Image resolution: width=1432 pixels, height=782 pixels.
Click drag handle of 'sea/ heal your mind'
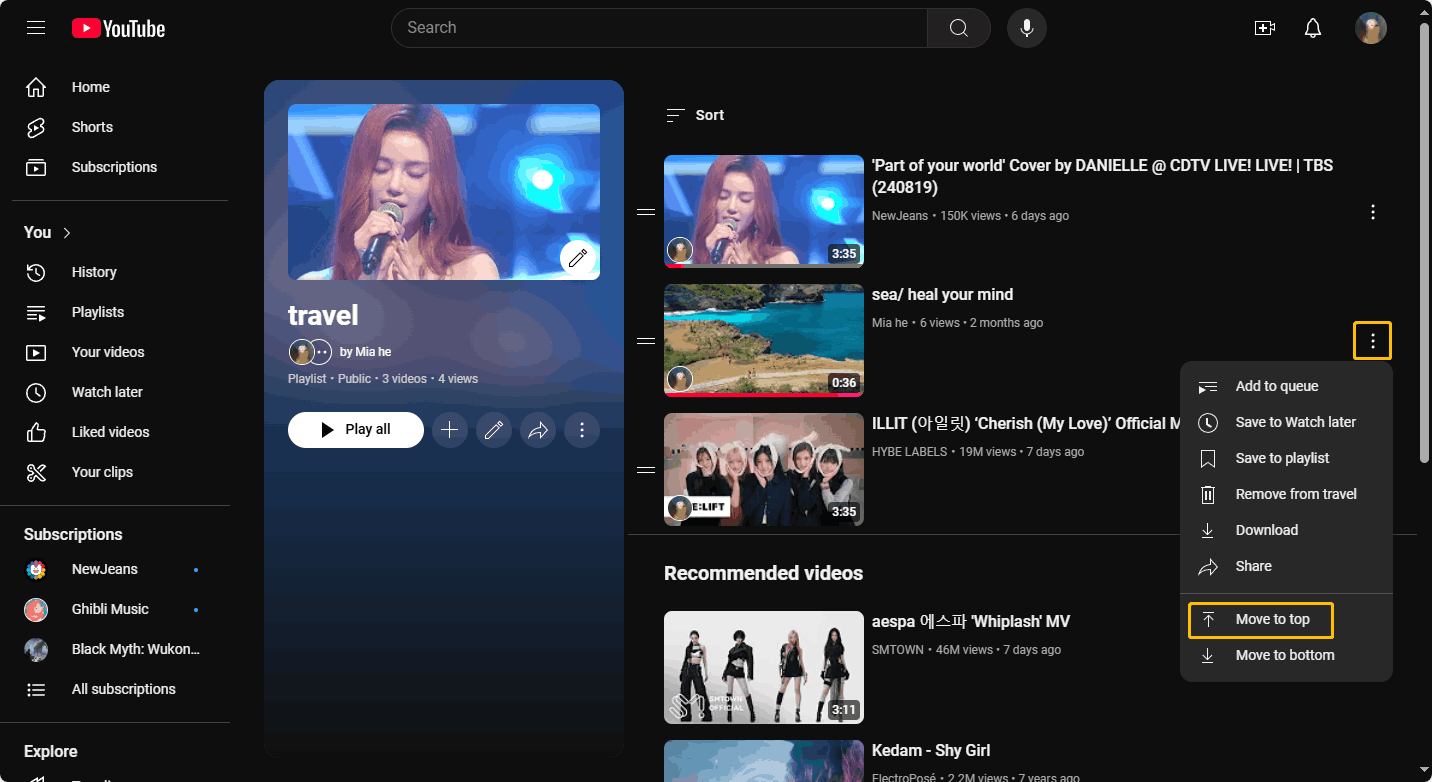click(x=646, y=341)
